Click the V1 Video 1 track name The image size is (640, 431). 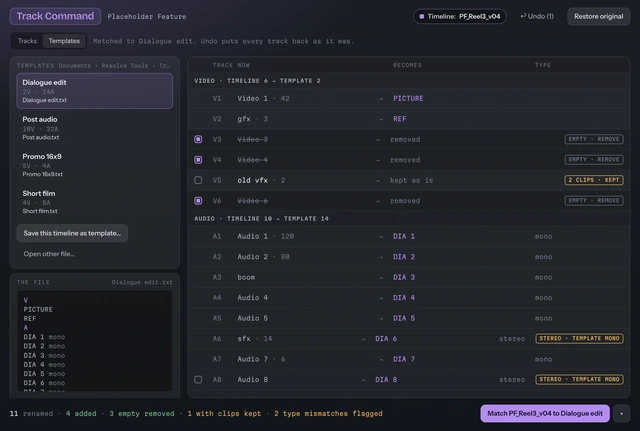tap(253, 98)
